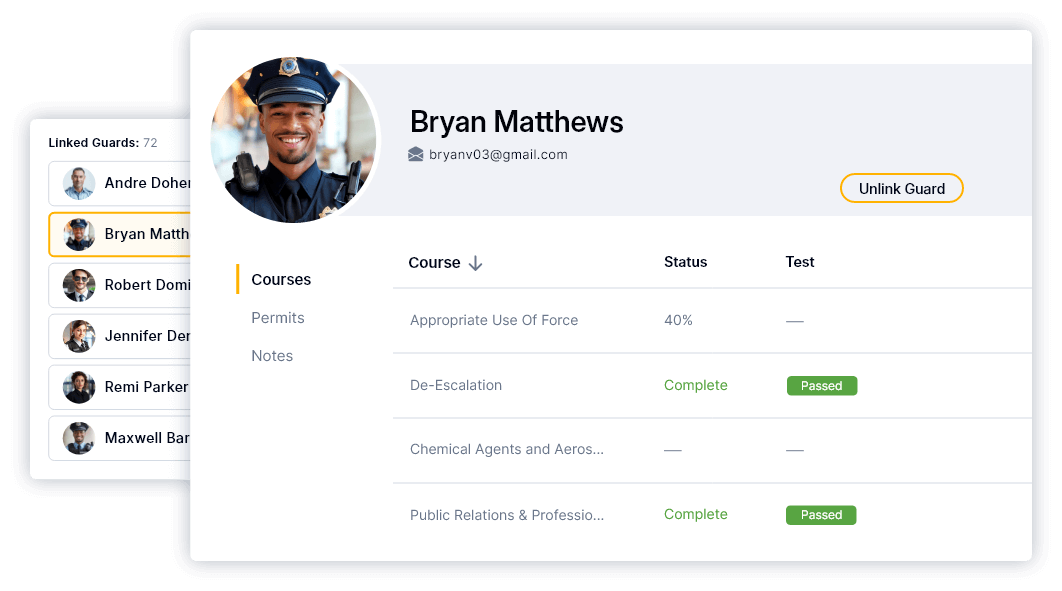Screen dimensions: 1062x591
Task: Click the envelope icon beside Bryan's email
Action: (415, 154)
